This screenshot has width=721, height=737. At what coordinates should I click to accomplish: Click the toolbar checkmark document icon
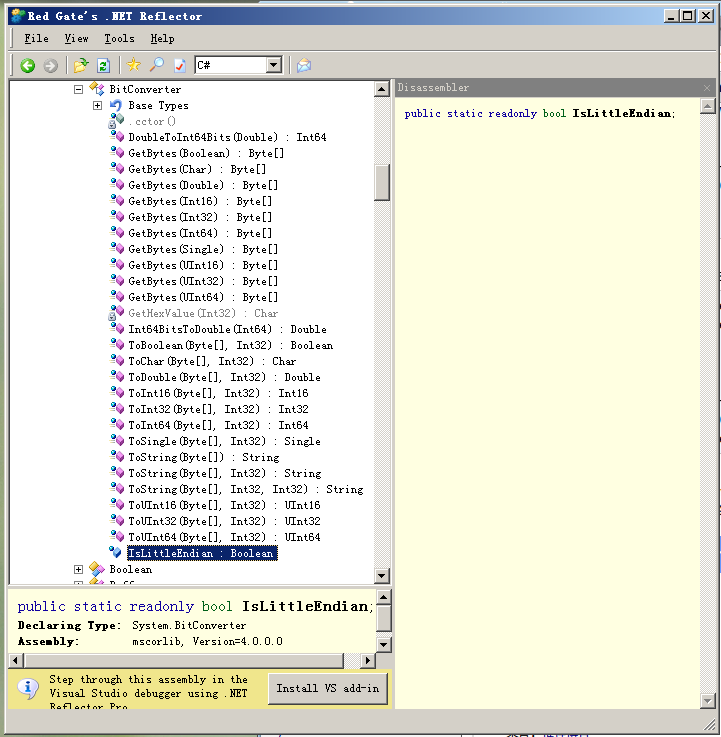tap(180, 65)
